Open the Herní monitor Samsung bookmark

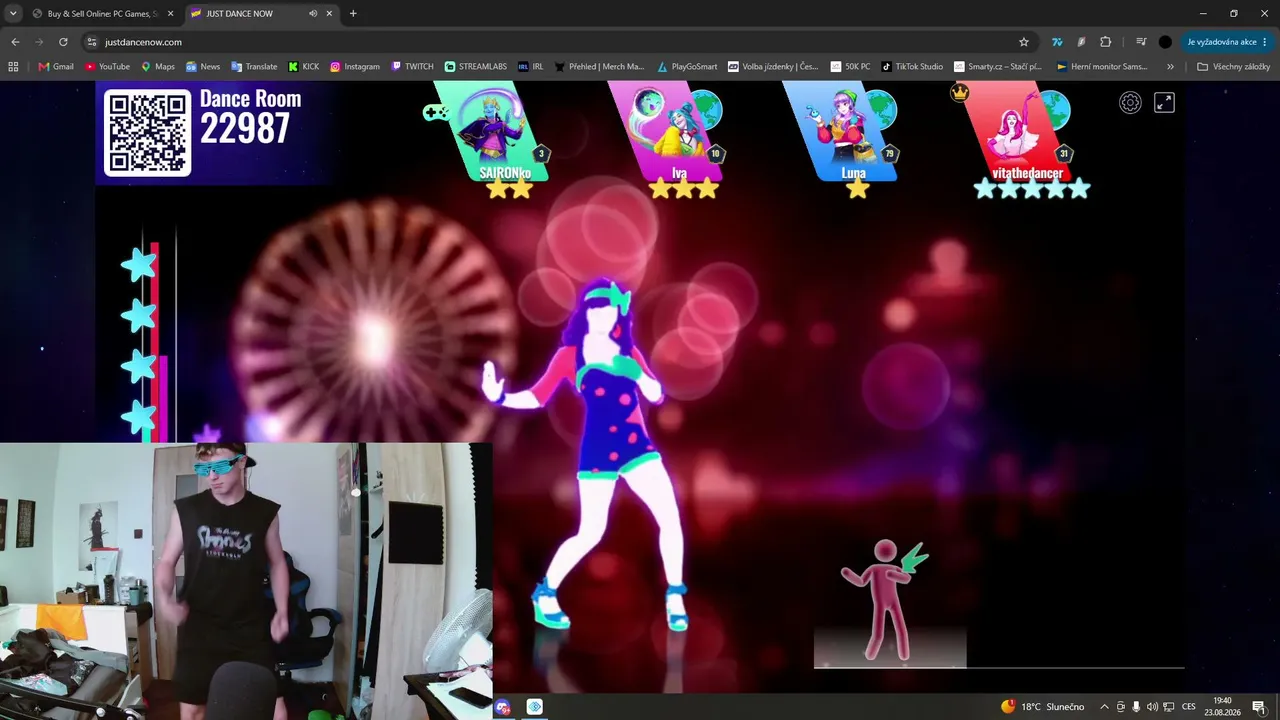point(1103,67)
